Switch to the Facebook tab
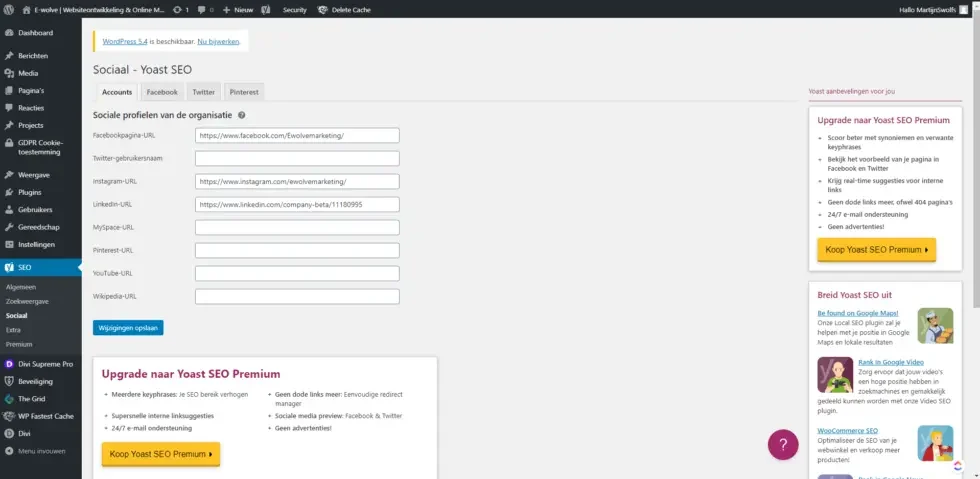Screen dimensions: 980x479 162,92
